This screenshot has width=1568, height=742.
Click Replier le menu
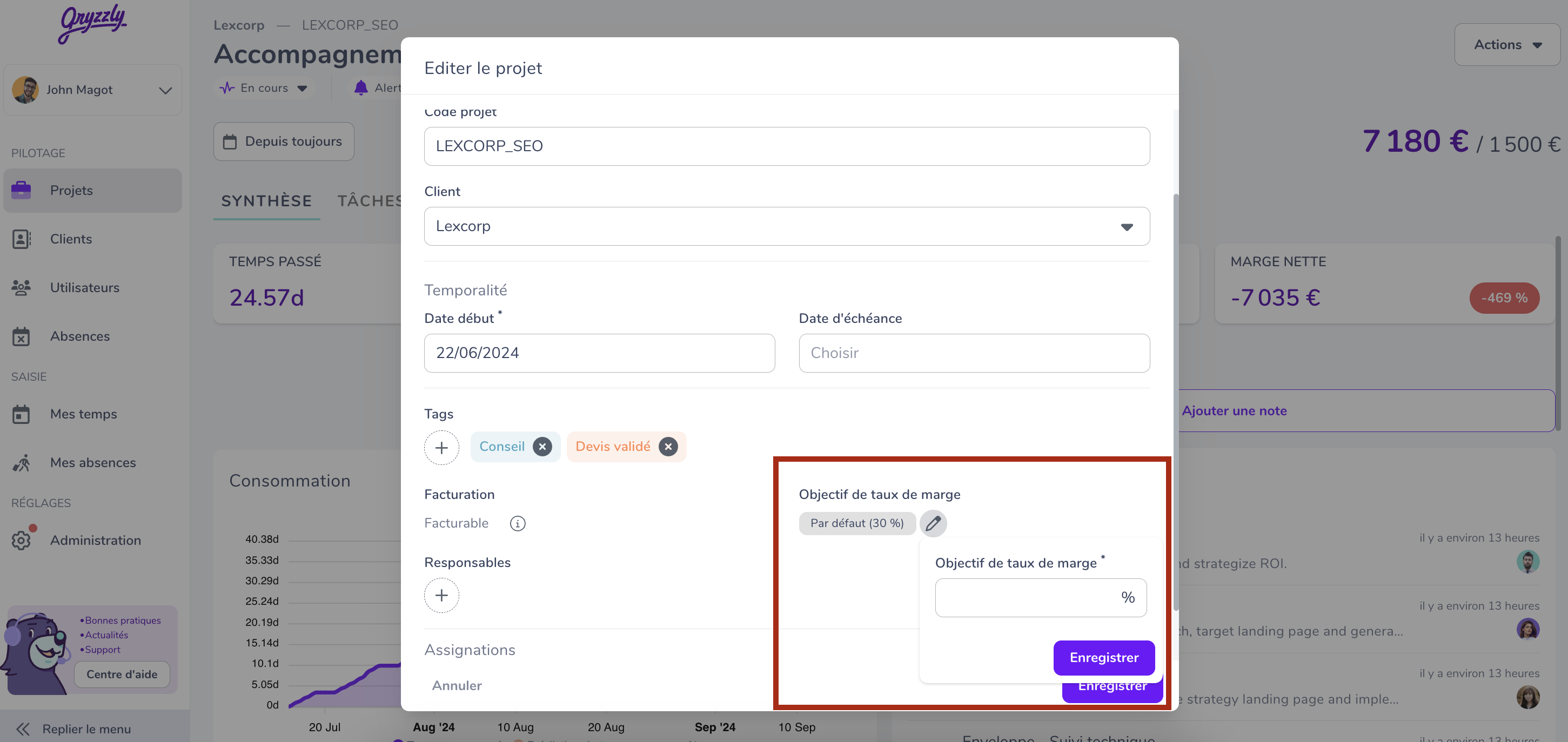tap(86, 728)
